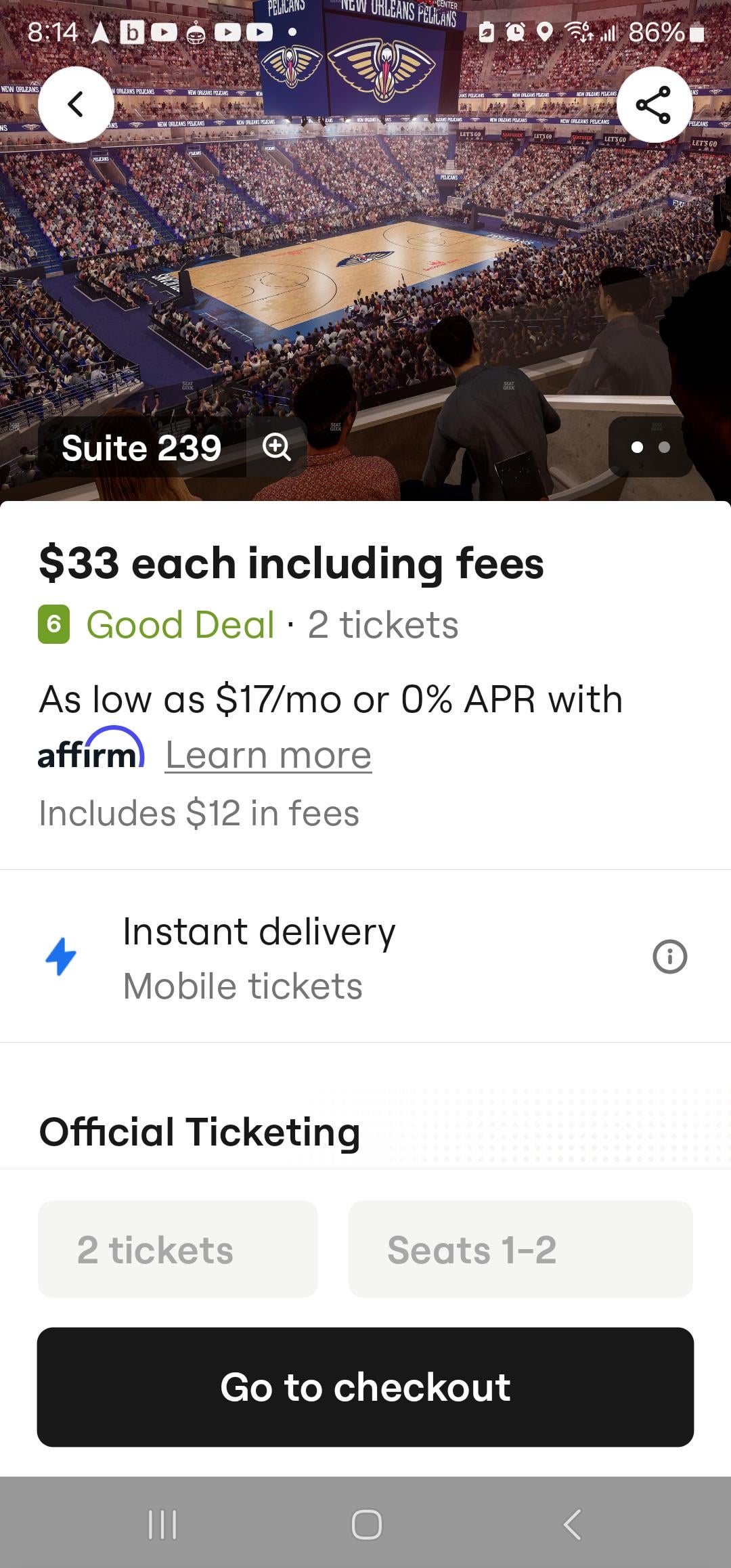731x1568 pixels.
Task: Tap the Android recent apps icon
Action: (162, 1525)
